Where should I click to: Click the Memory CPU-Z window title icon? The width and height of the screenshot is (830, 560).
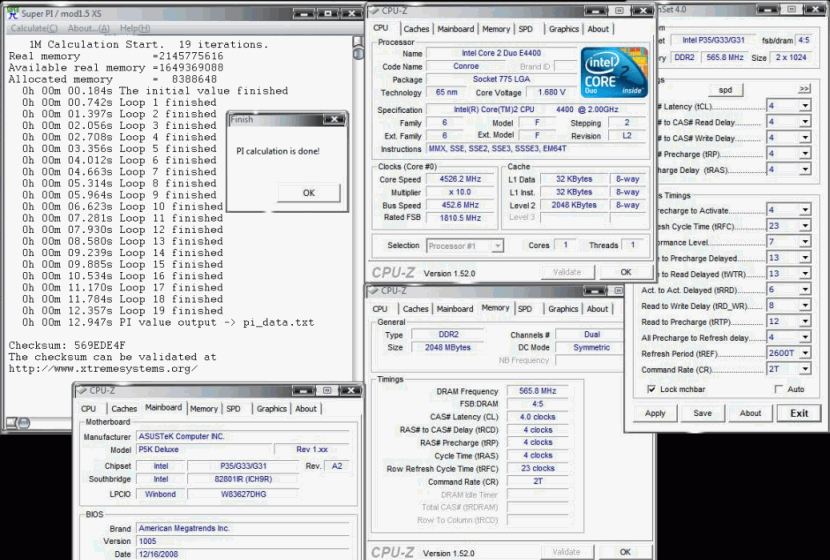[373, 291]
